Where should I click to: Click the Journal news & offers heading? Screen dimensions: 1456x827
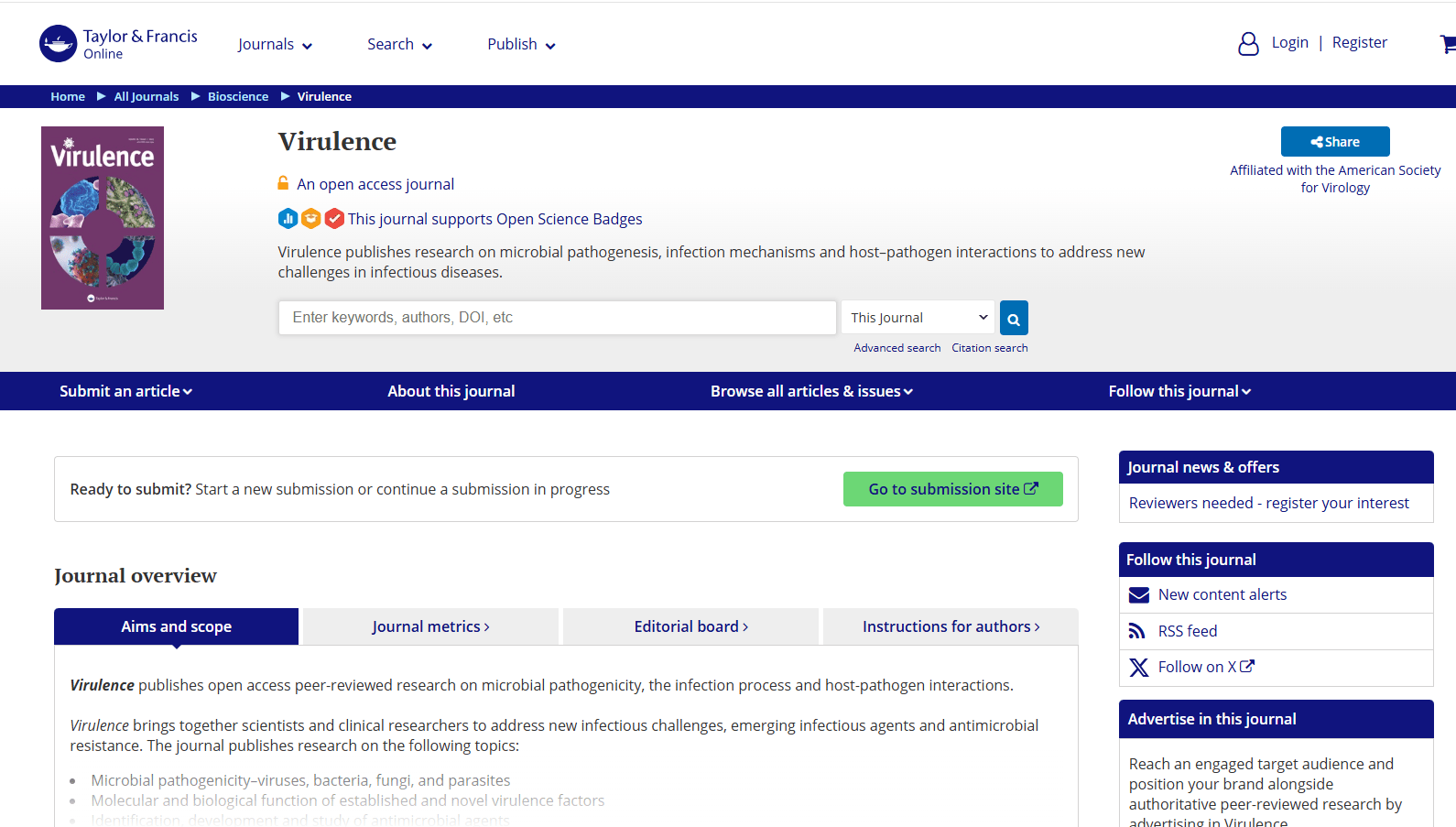pyautogui.click(x=1203, y=467)
